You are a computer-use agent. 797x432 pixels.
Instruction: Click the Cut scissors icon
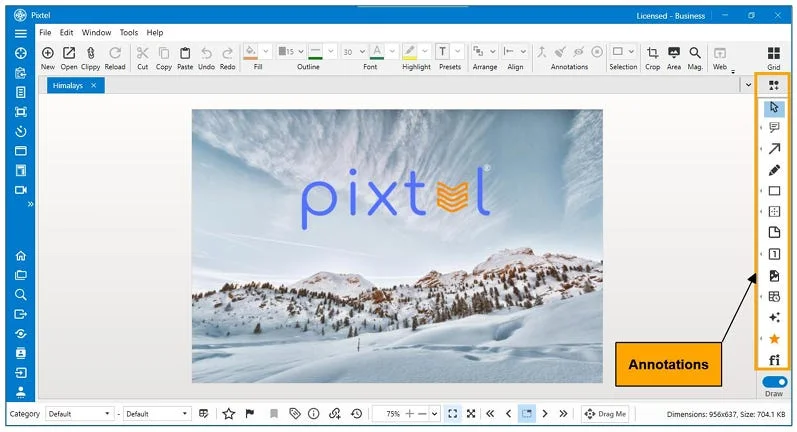pyautogui.click(x=143, y=53)
